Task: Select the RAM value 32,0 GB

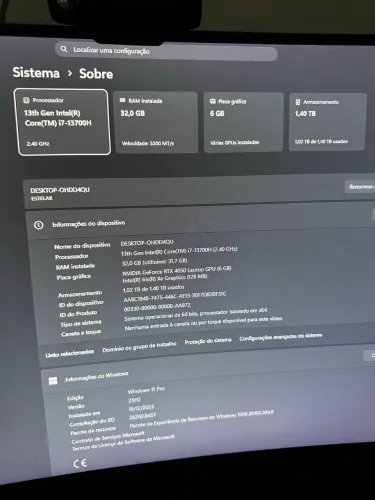Action: [x=155, y=262]
